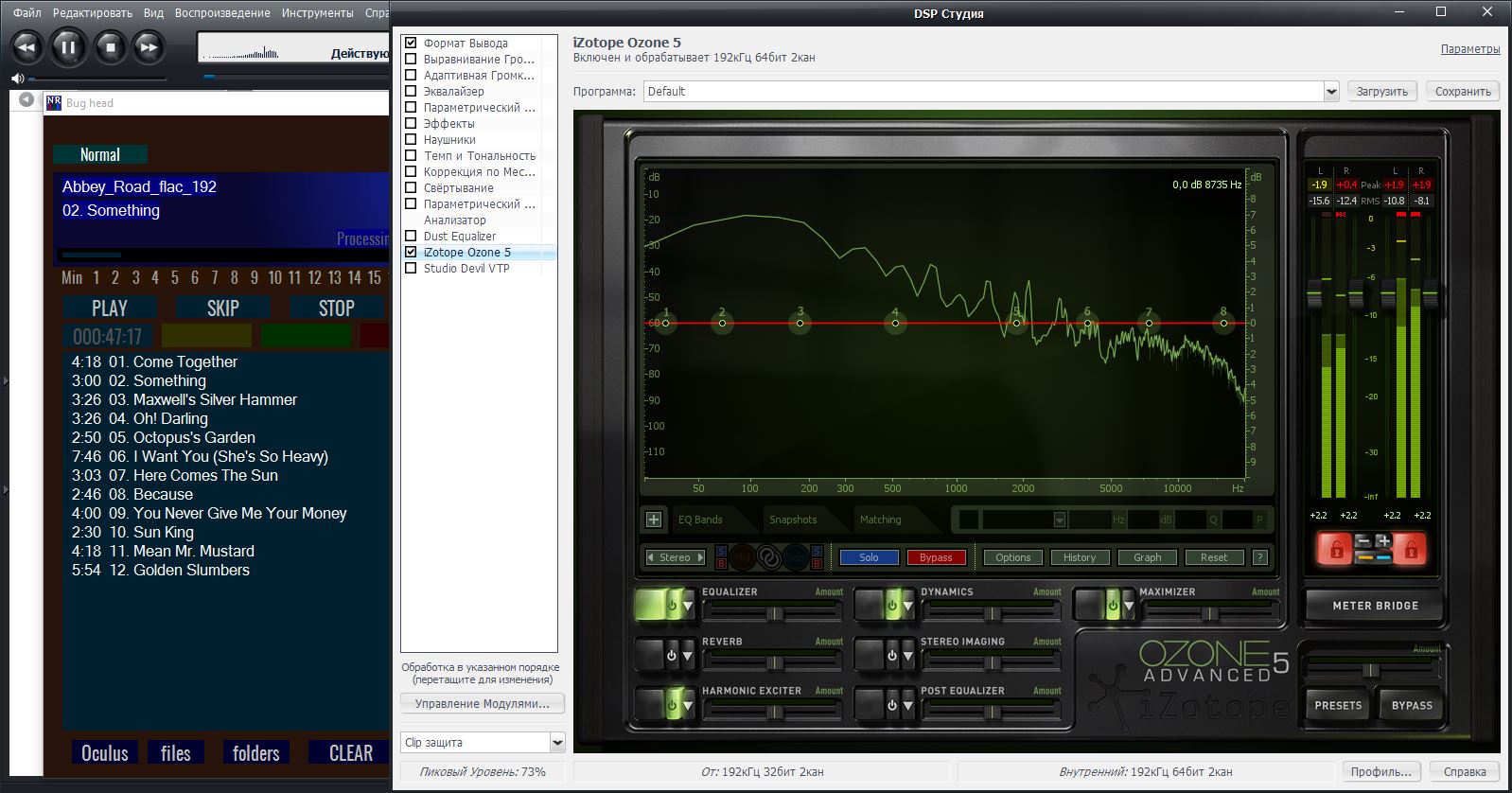Toggle Dynamics module power button
1512x793 pixels.
tap(891, 605)
